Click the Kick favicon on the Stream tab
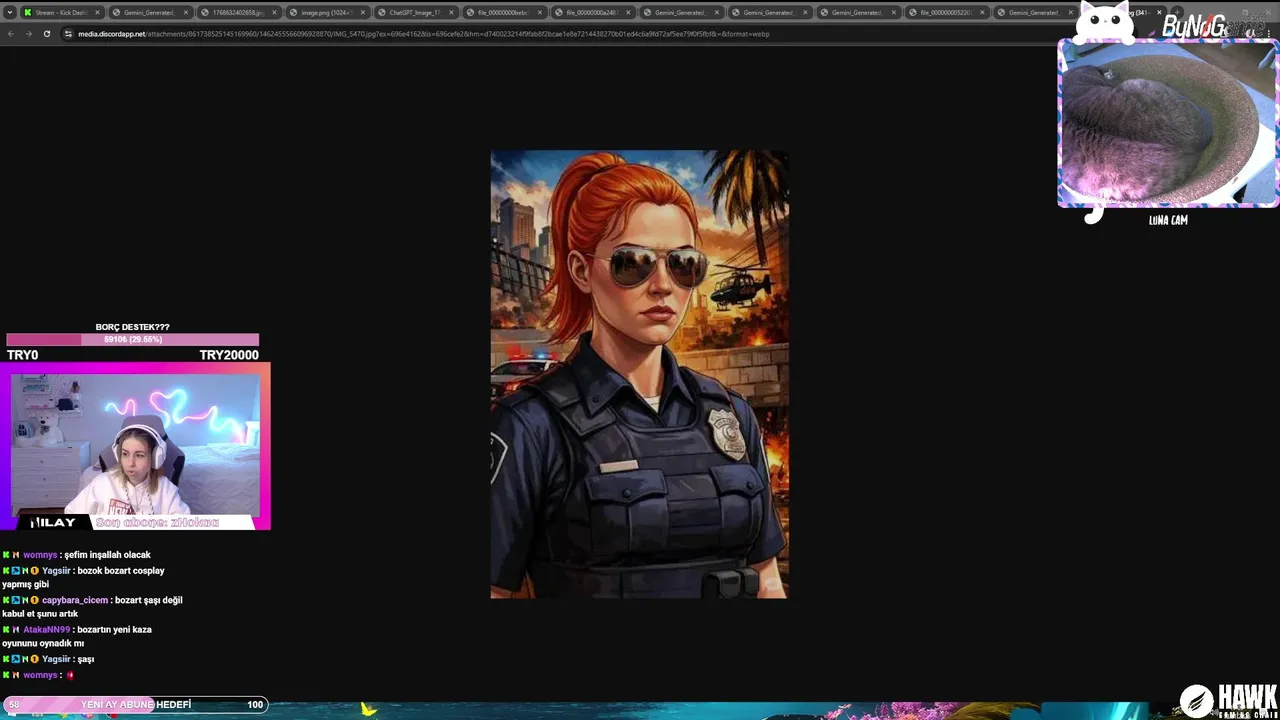 click(x=28, y=12)
